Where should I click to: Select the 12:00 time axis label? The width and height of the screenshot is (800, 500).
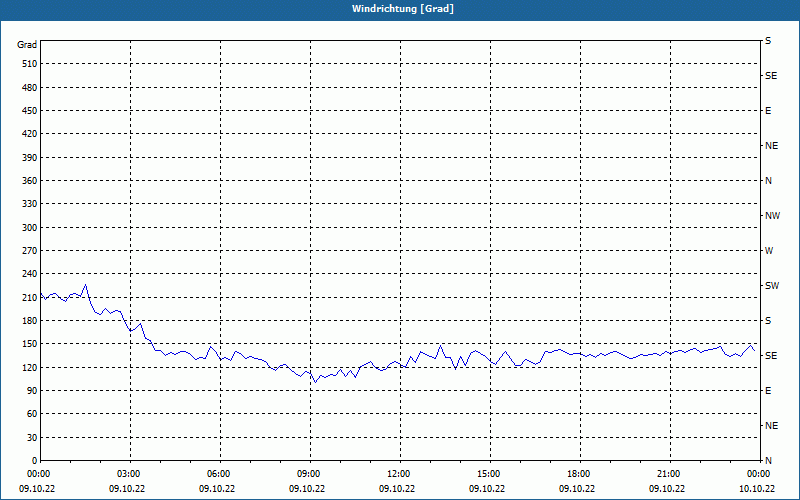tap(397, 474)
